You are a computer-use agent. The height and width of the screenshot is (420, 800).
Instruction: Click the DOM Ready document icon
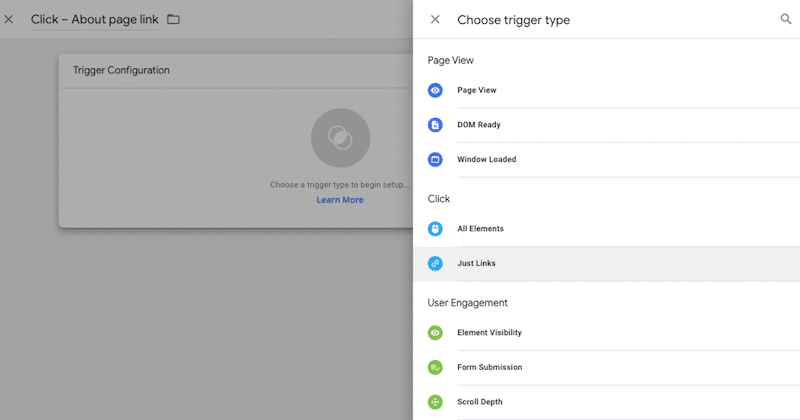tap(435, 125)
